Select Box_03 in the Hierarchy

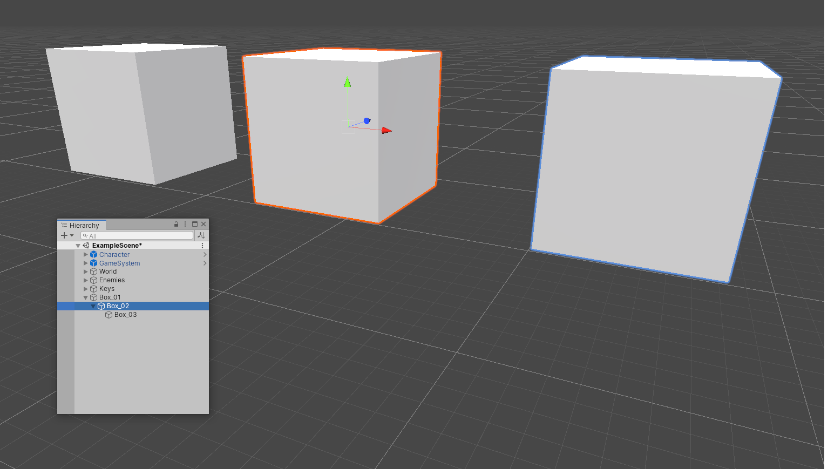click(x=125, y=315)
